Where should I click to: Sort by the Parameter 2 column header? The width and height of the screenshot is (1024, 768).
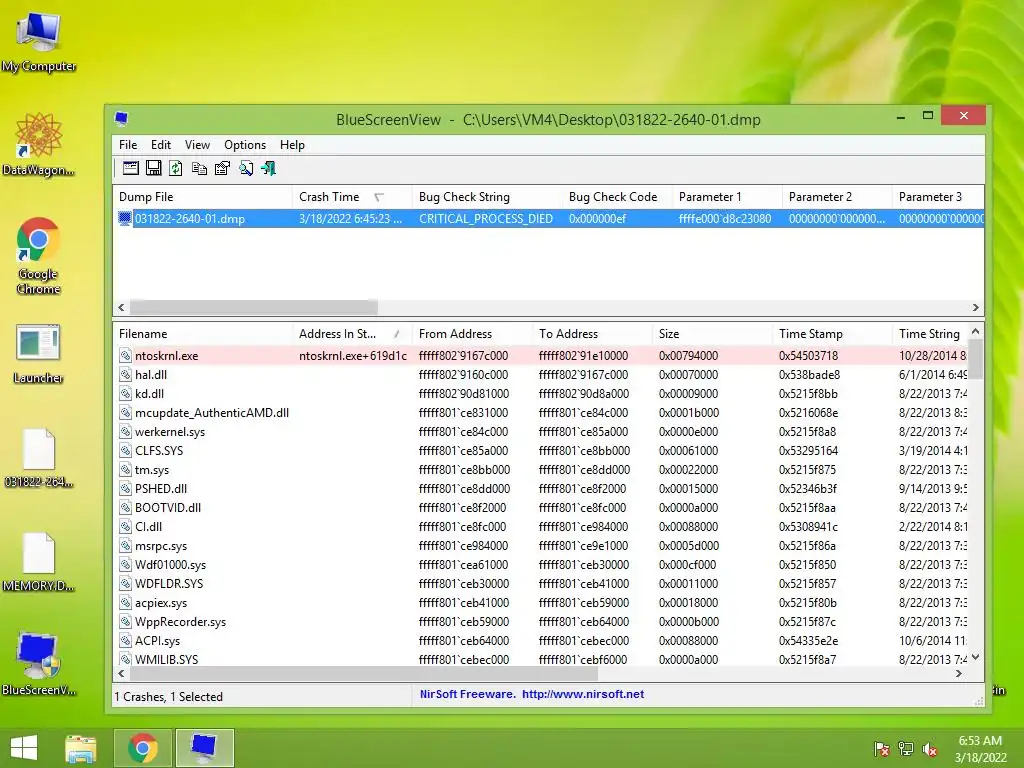[x=837, y=197]
